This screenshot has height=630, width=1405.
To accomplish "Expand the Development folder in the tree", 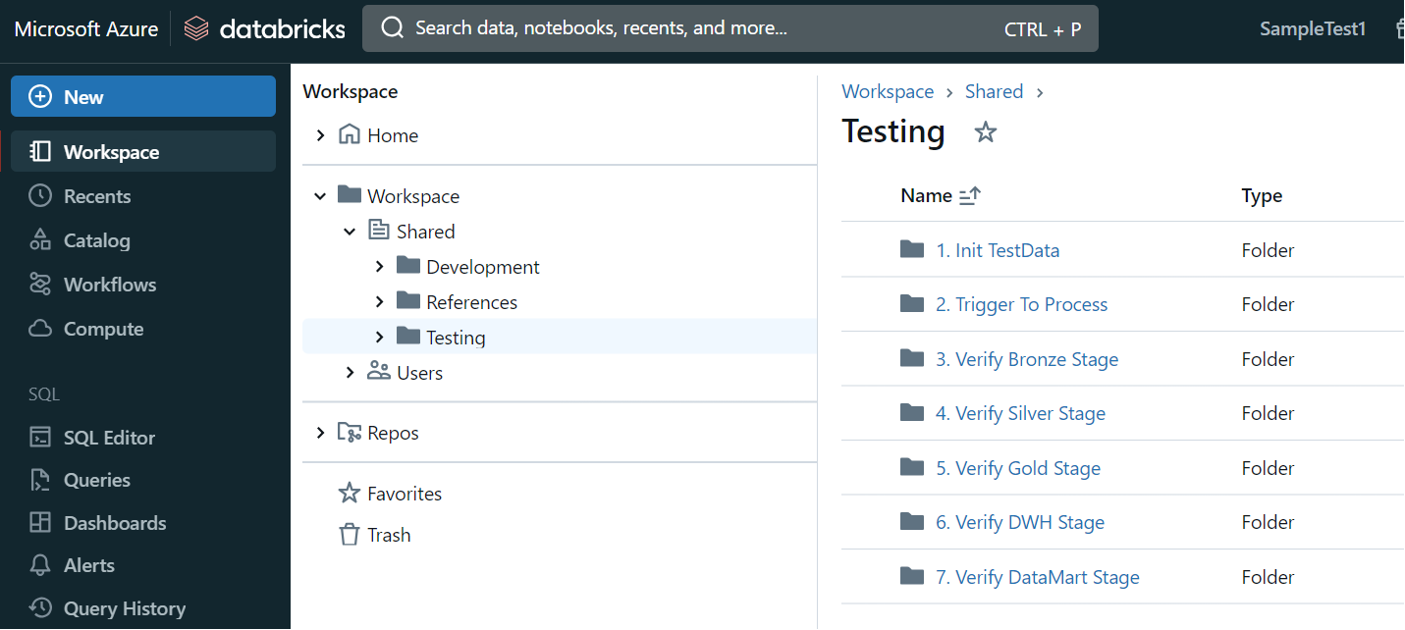I will [379, 266].
